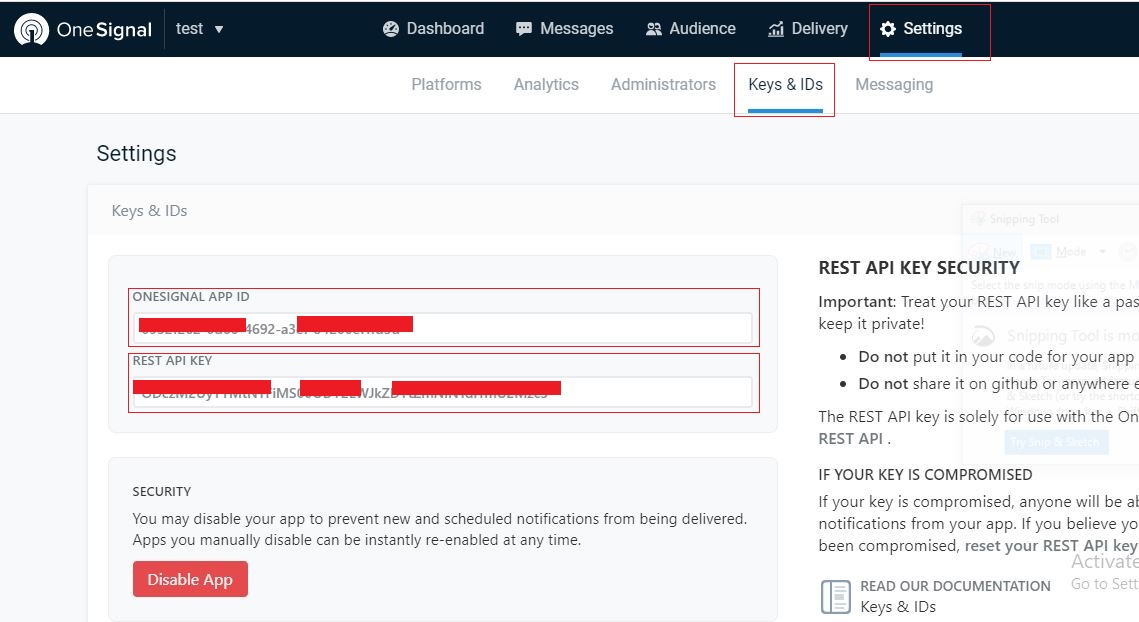Select the Messaging tab
This screenshot has height=622, width=1139.
click(894, 85)
